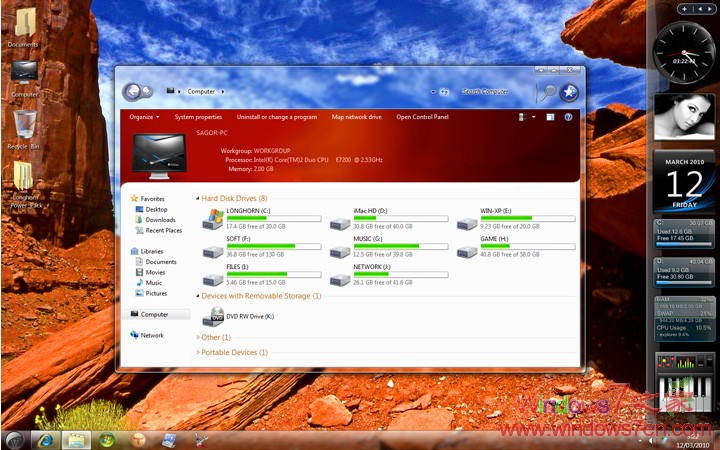Viewport: 720px width, 450px height.
Task: Click the star orb icon beside search
Action: 569,92
